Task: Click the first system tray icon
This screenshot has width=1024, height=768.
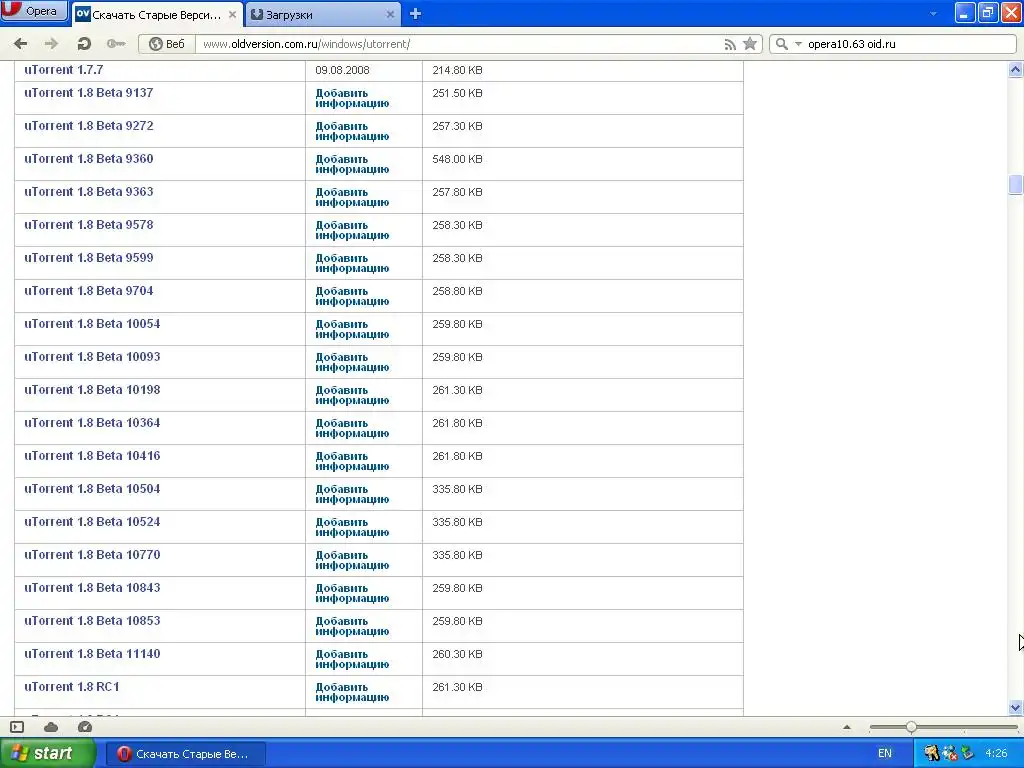Action: pos(932,753)
